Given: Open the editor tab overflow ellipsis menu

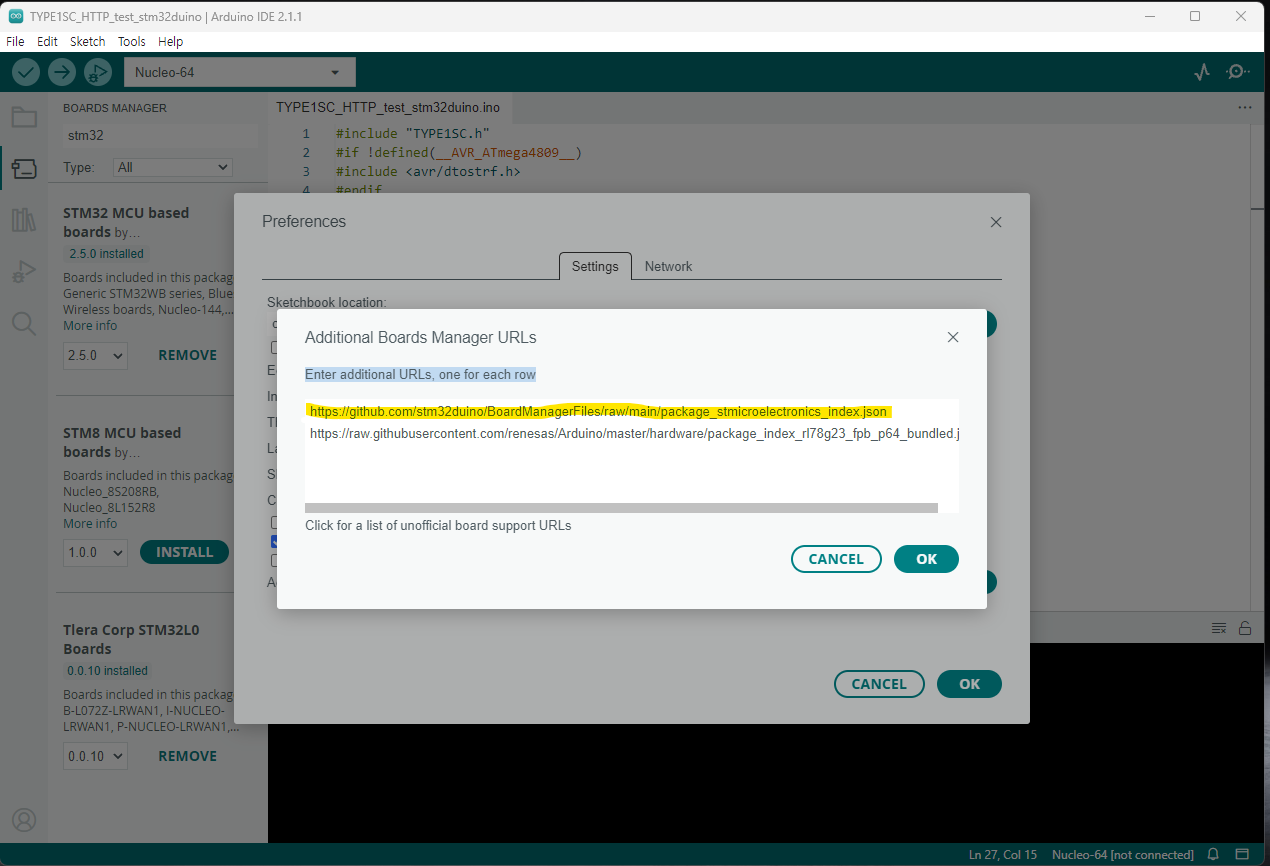Looking at the screenshot, I should pos(1245,107).
